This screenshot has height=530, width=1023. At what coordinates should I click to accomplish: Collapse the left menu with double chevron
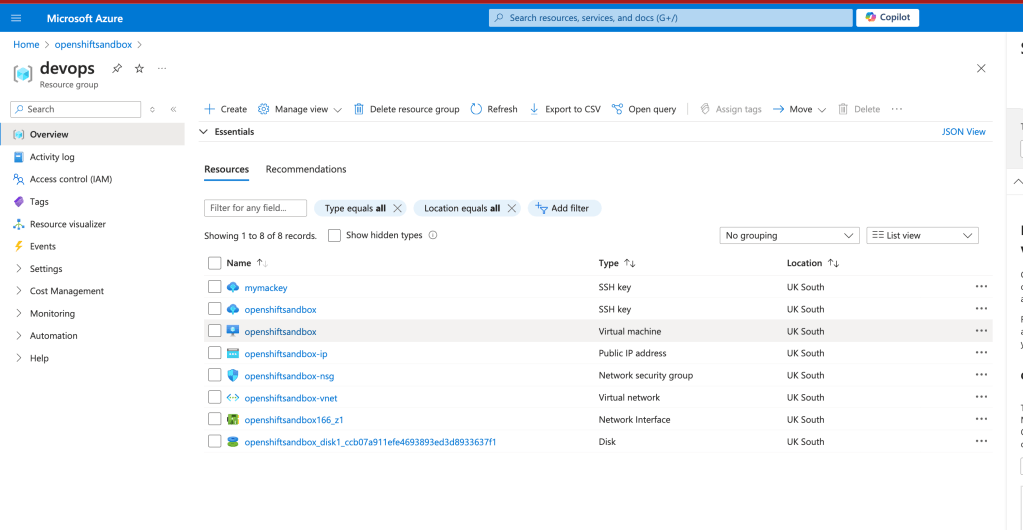[174, 109]
